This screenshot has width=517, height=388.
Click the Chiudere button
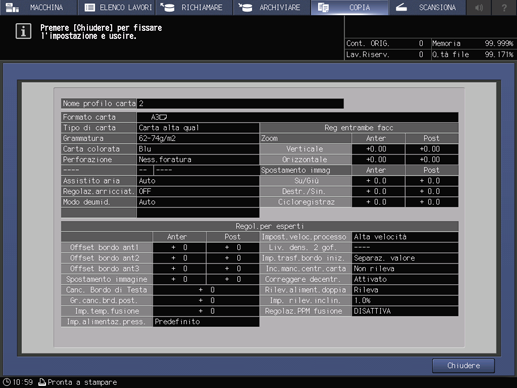click(463, 366)
